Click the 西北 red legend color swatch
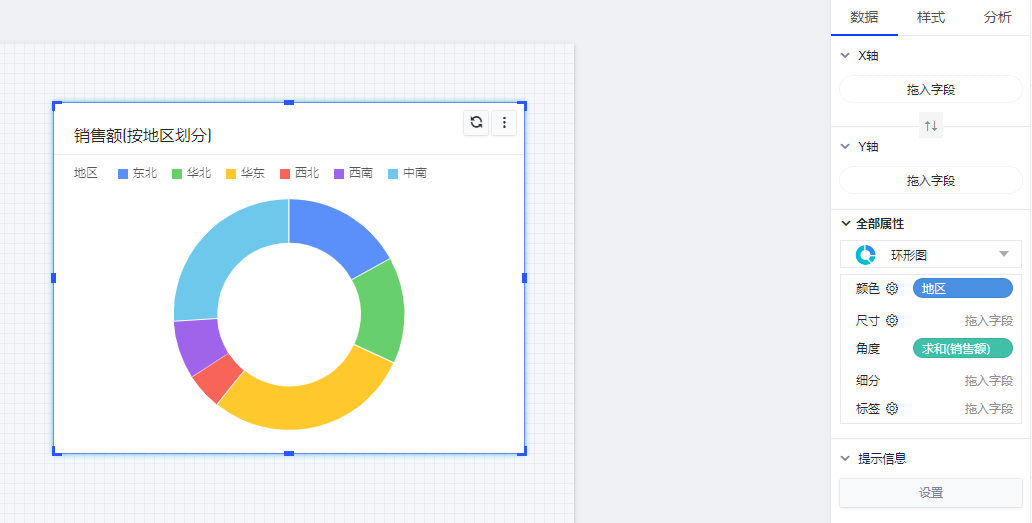This screenshot has width=1032, height=523. (285, 173)
